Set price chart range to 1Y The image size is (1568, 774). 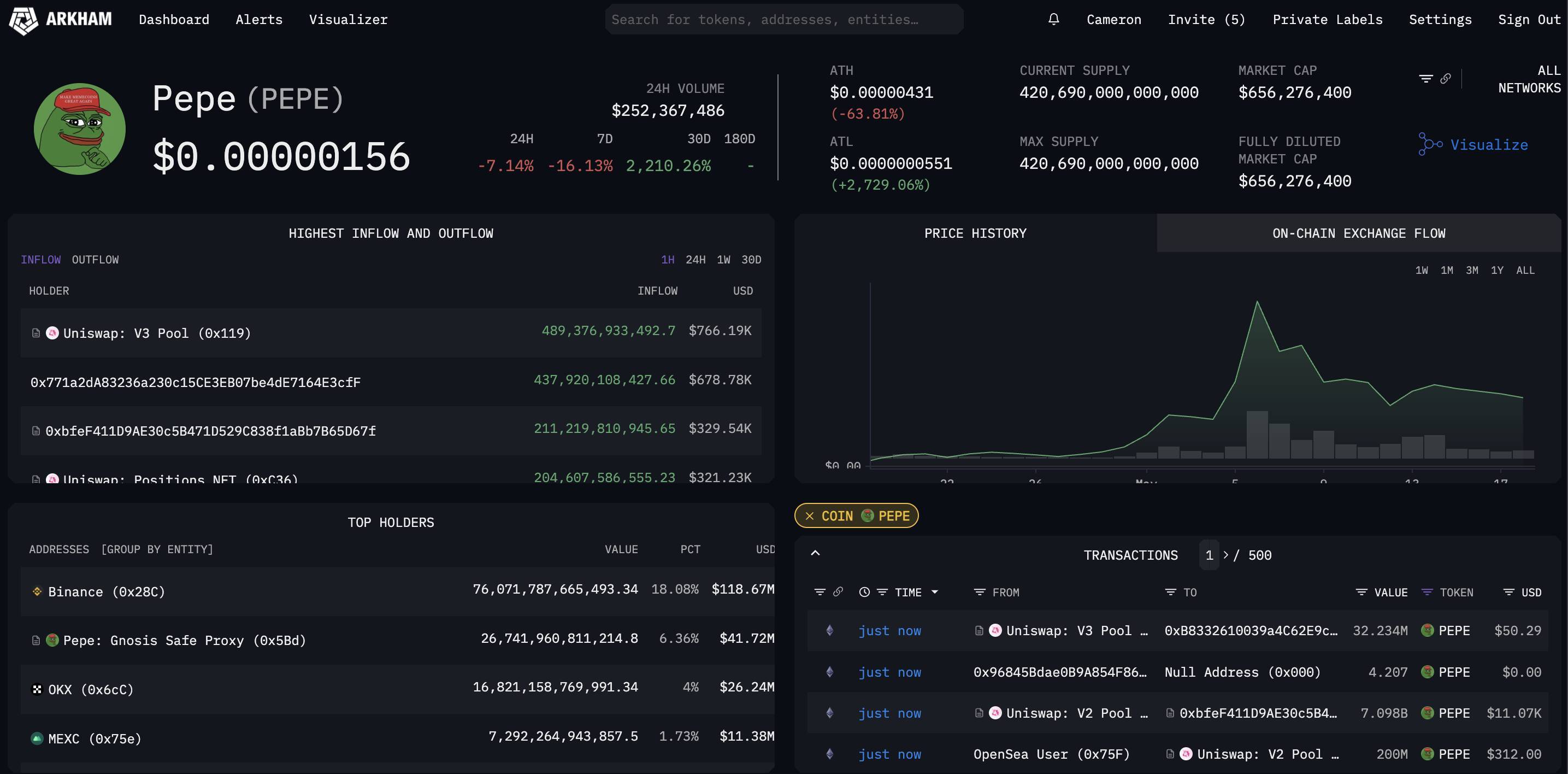(x=1497, y=270)
